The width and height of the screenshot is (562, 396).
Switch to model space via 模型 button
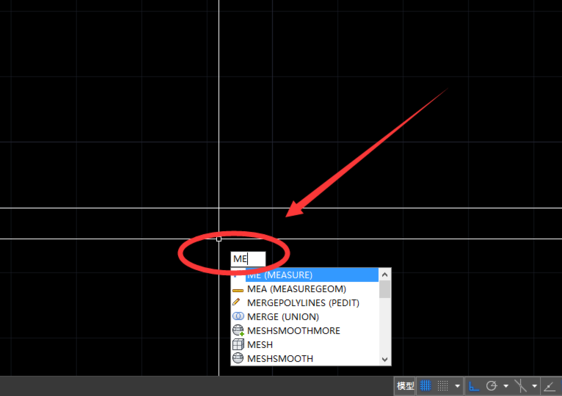pos(405,386)
